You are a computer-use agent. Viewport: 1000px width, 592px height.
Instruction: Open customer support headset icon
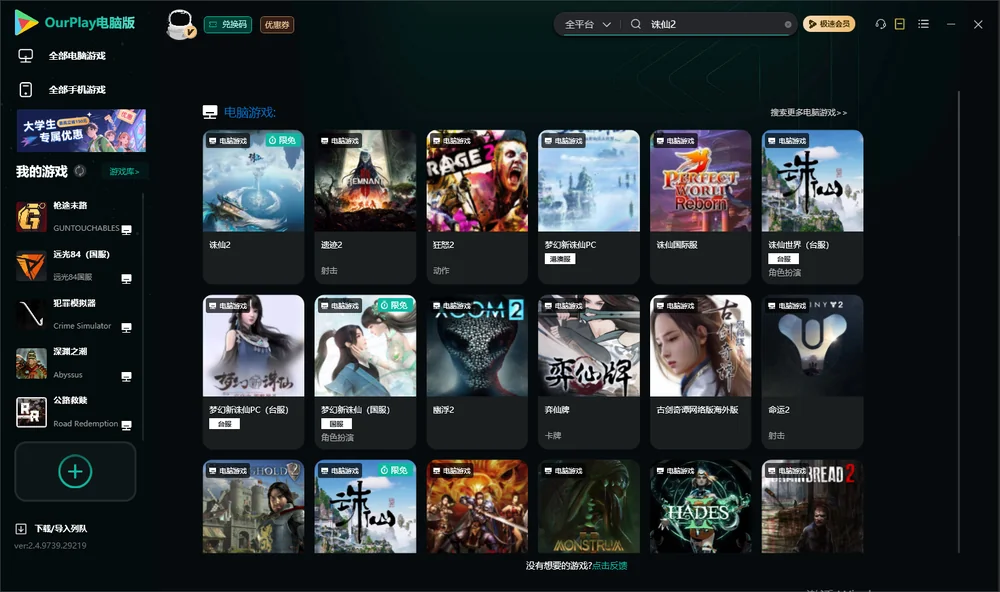[880, 24]
